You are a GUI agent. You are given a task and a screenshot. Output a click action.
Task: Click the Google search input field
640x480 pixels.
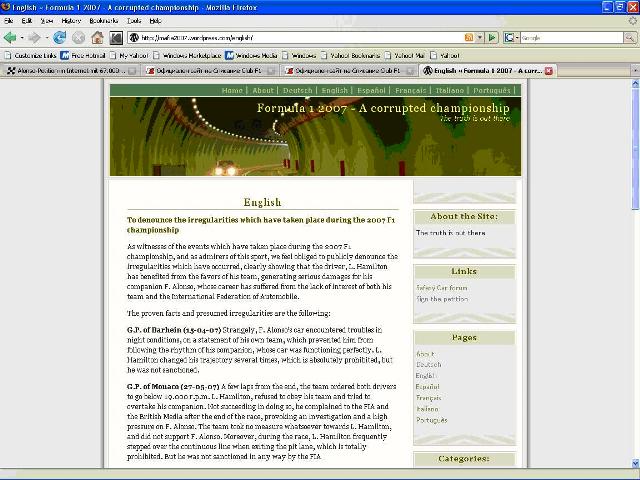(x=571, y=38)
